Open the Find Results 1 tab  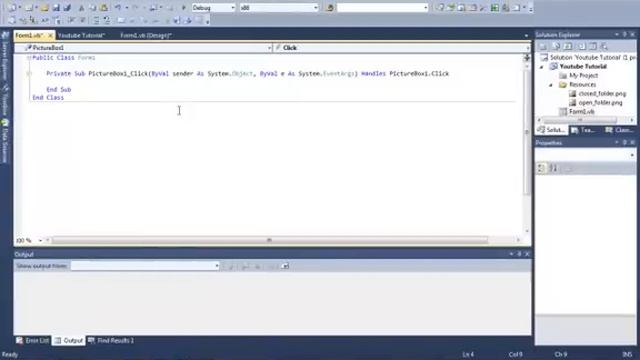(x=111, y=340)
